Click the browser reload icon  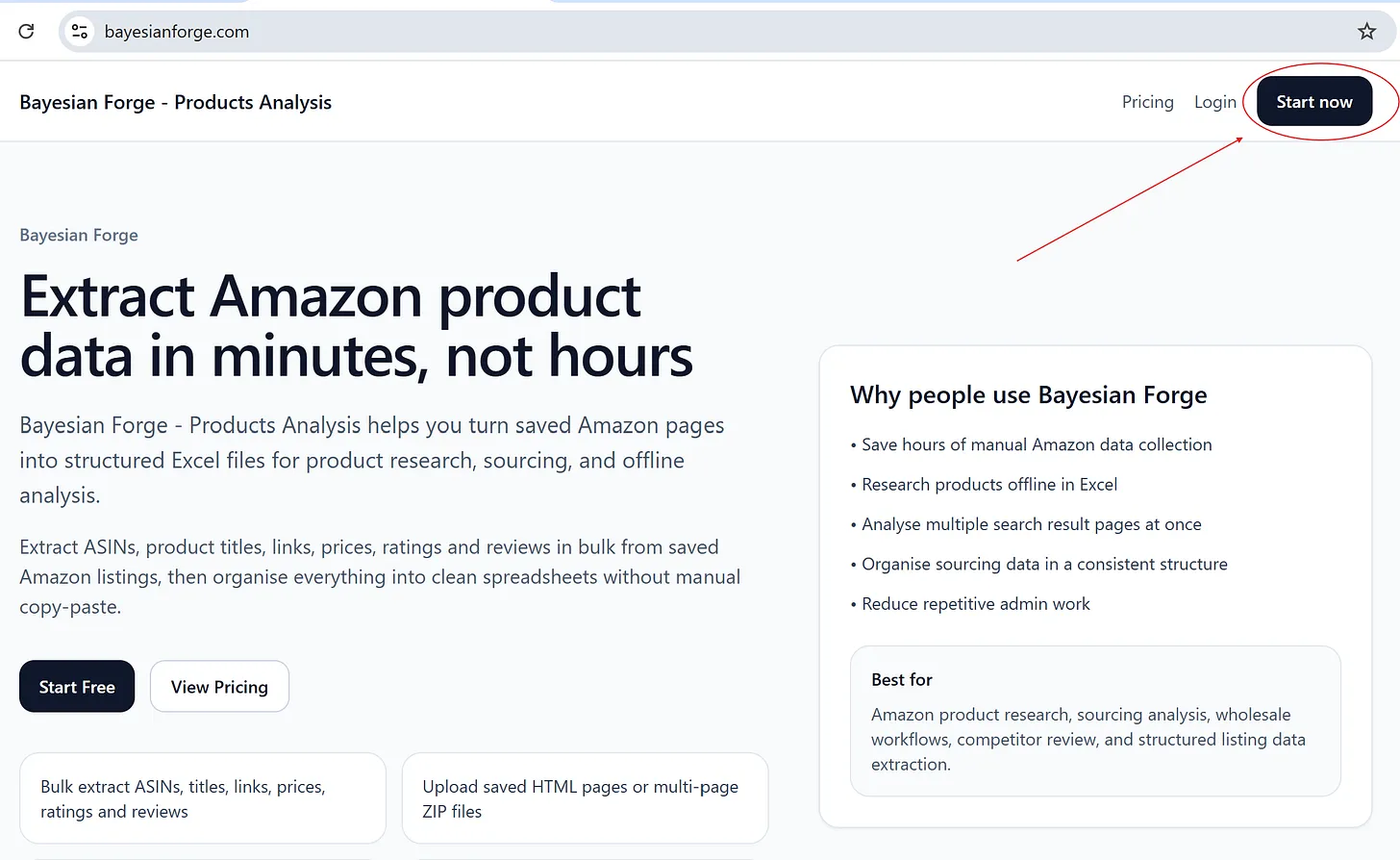26,32
